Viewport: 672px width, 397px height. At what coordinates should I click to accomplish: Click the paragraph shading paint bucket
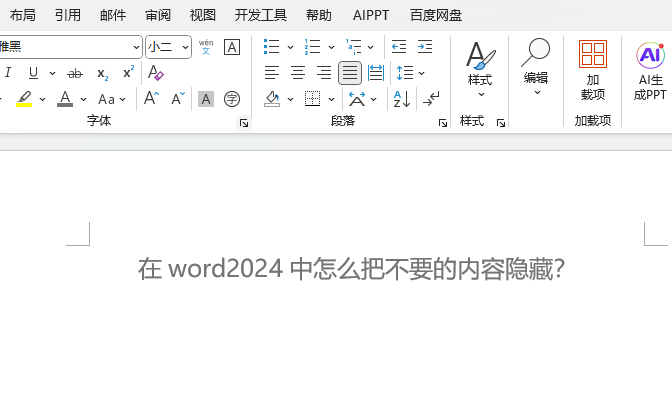pyautogui.click(x=272, y=99)
